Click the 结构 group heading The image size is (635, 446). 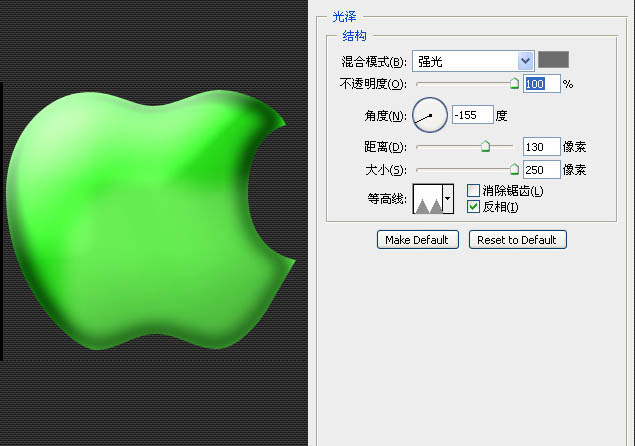tap(354, 36)
